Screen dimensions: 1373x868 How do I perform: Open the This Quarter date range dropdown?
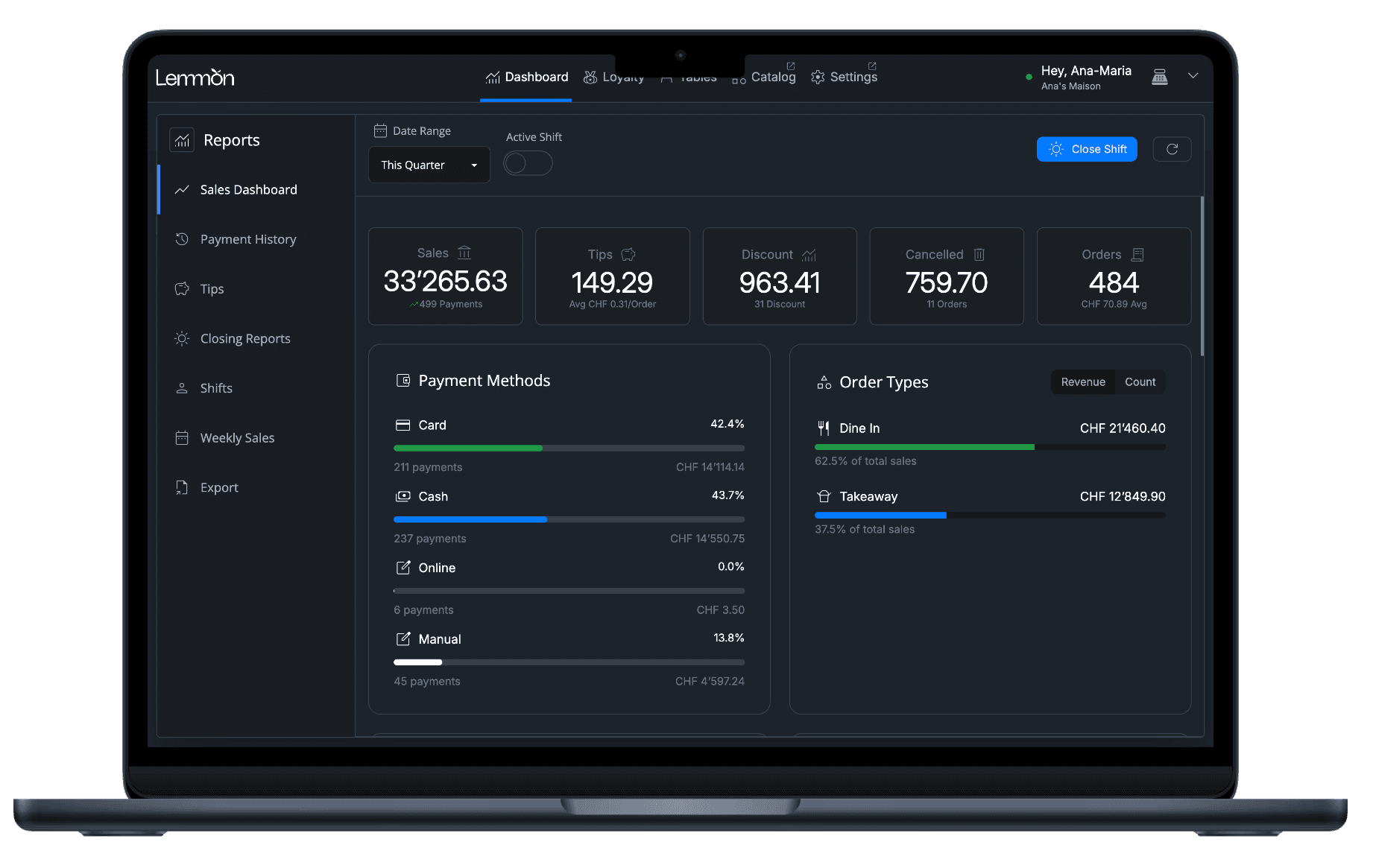click(x=429, y=165)
